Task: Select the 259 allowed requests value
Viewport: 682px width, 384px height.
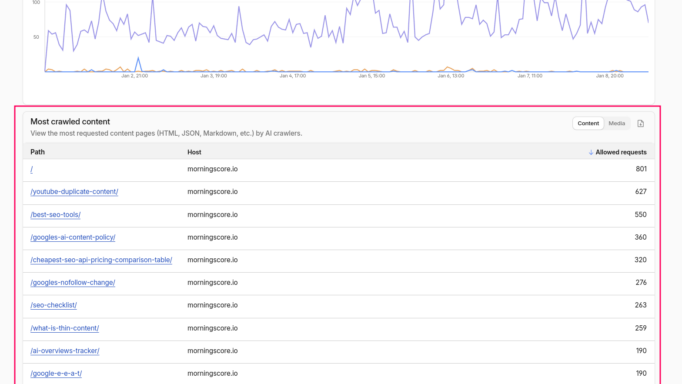Action: 641,328
